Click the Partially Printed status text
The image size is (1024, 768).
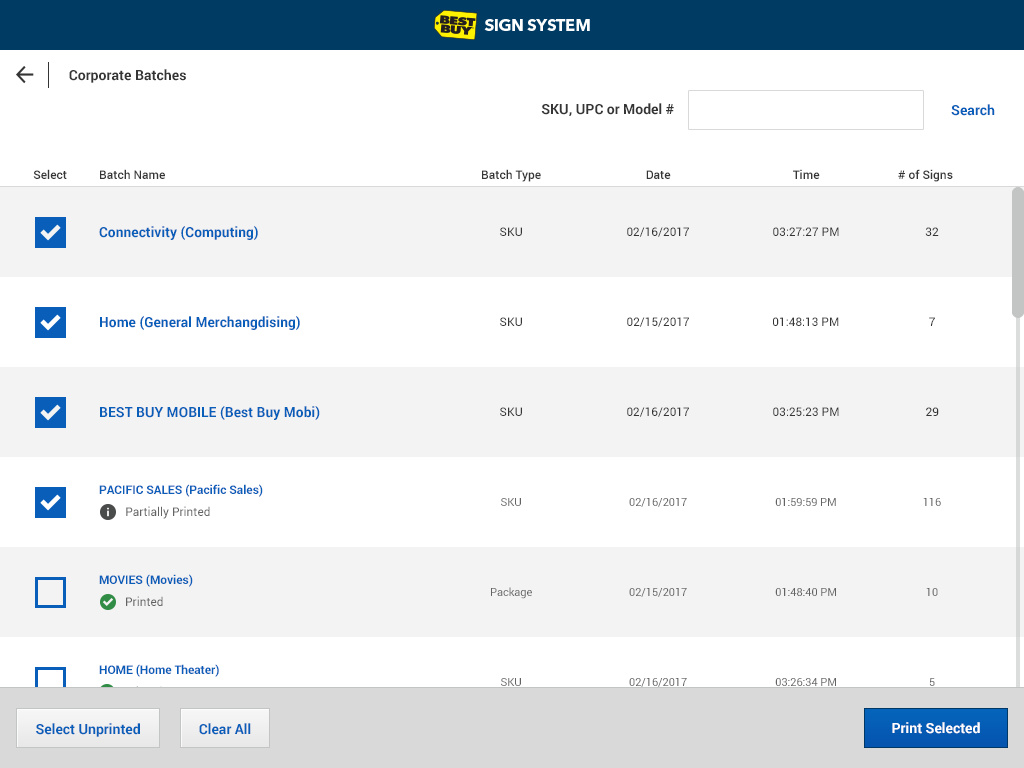(x=168, y=512)
